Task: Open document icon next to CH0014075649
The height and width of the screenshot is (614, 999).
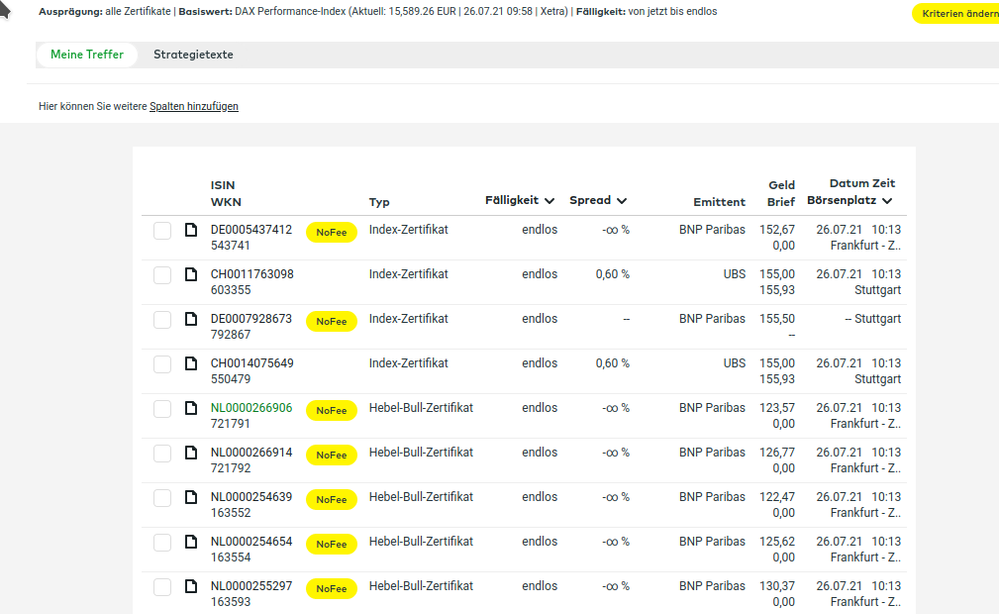Action: 191,364
